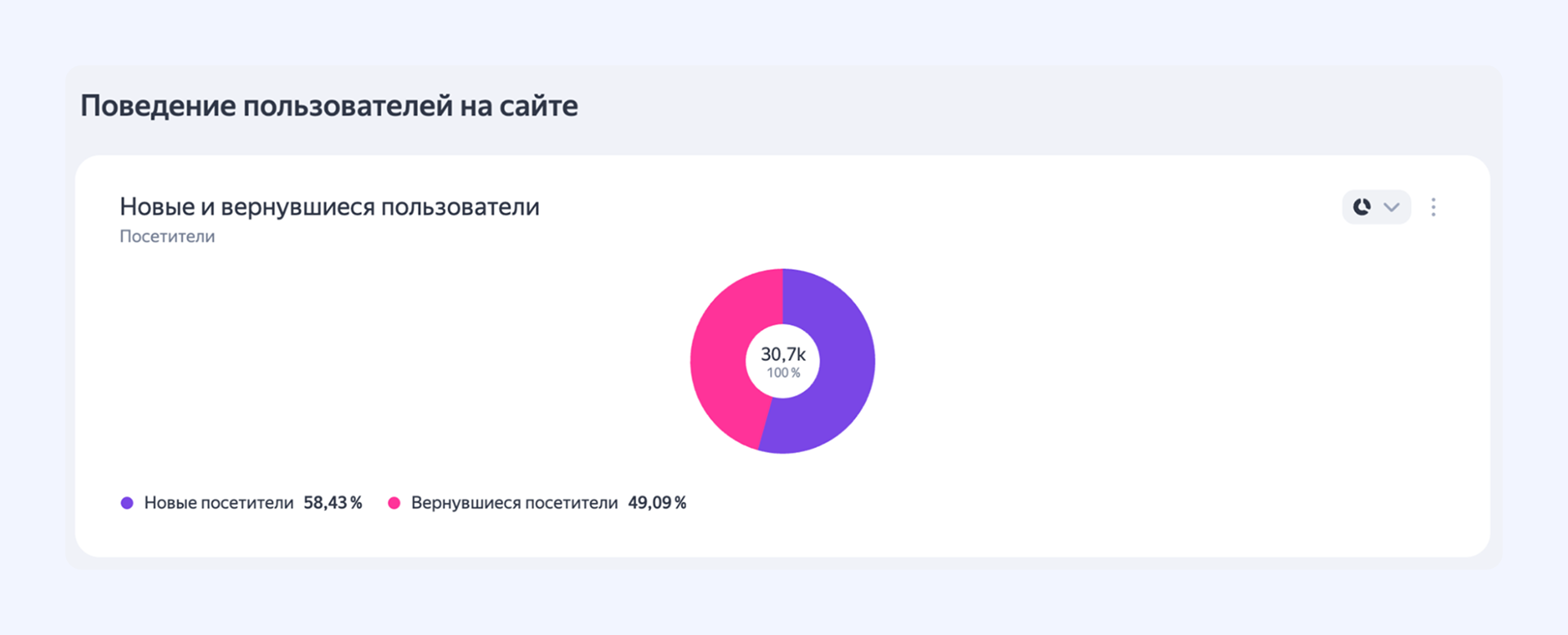Screen dimensions: 1568x635
Task: Open the three-dot widget options menu
Action: (1433, 207)
